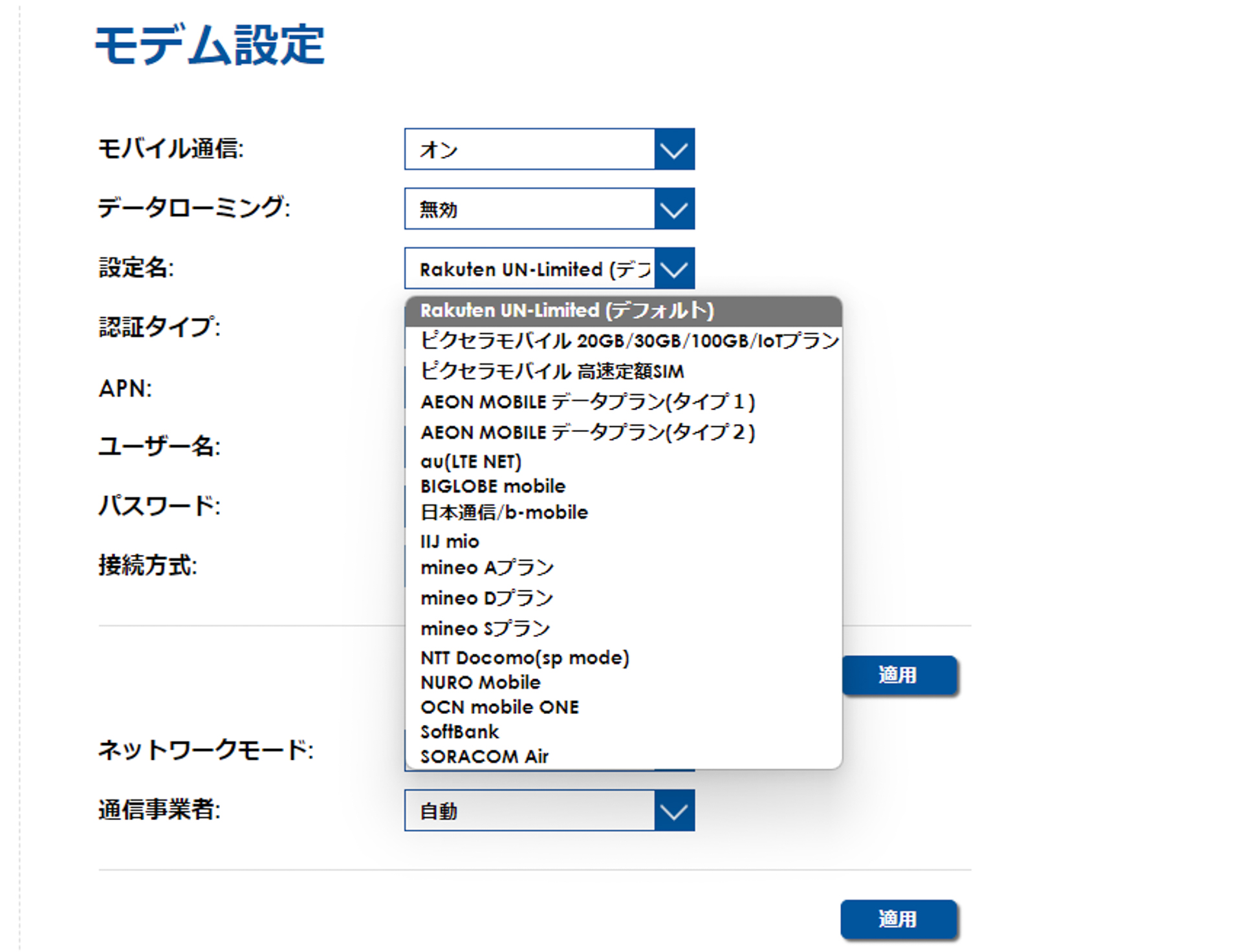The height and width of the screenshot is (952, 1242).
Task: Pick BIGLOBE mobile from the profile list
Action: 492,486
